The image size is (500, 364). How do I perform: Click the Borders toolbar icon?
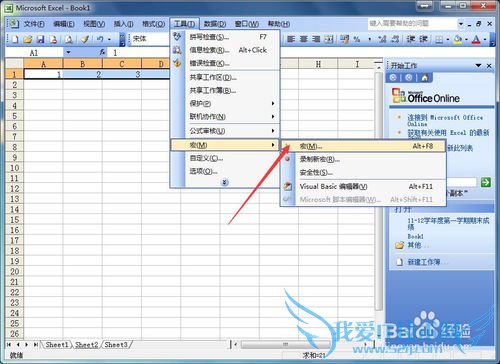(x=439, y=40)
